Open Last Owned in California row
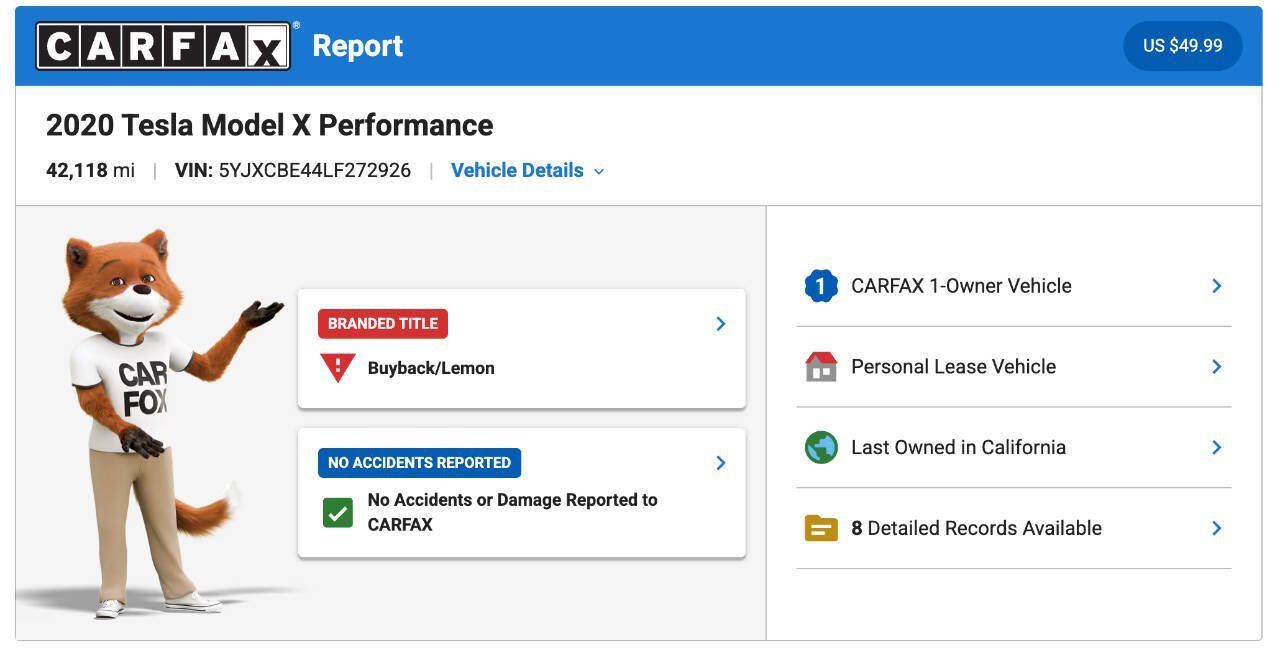This screenshot has height=654, width=1280. 1014,448
